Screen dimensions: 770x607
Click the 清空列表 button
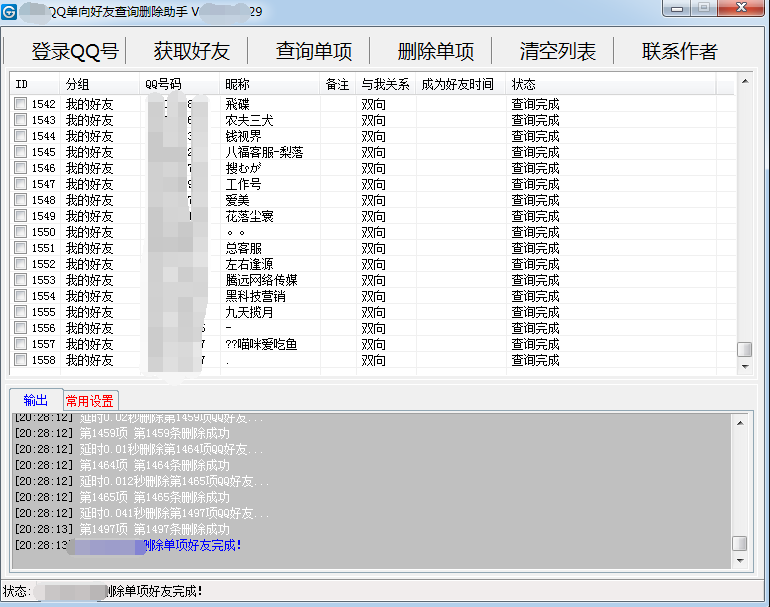point(558,51)
